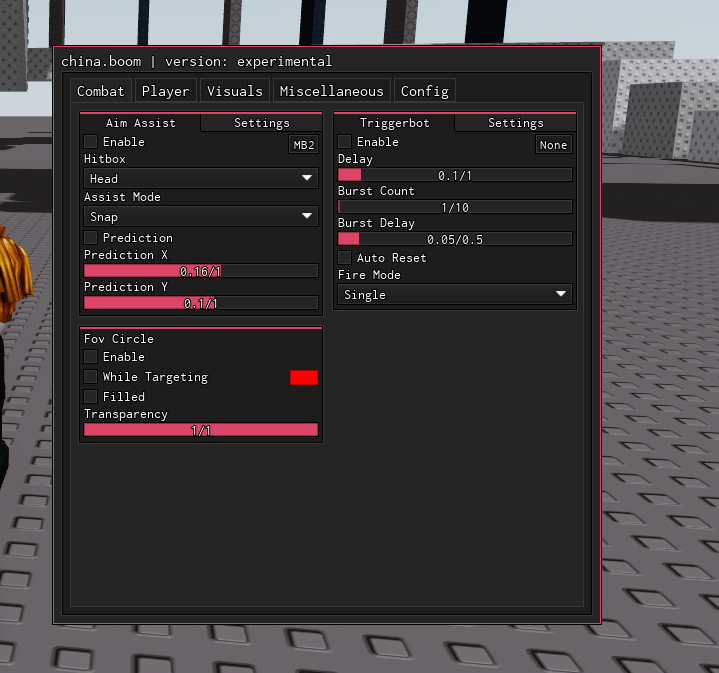
Task: Expand the Hitbox Head dropdown
Action: point(201,178)
